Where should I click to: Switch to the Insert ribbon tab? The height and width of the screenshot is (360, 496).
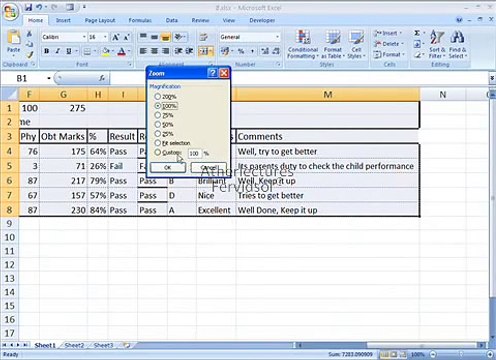click(x=63, y=20)
